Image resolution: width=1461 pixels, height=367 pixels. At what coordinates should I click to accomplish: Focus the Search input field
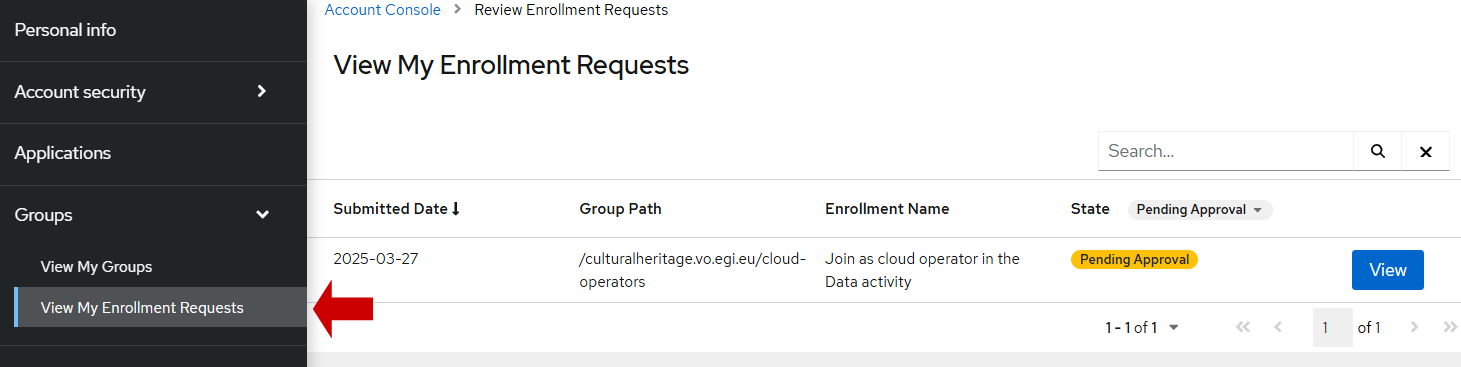1226,151
